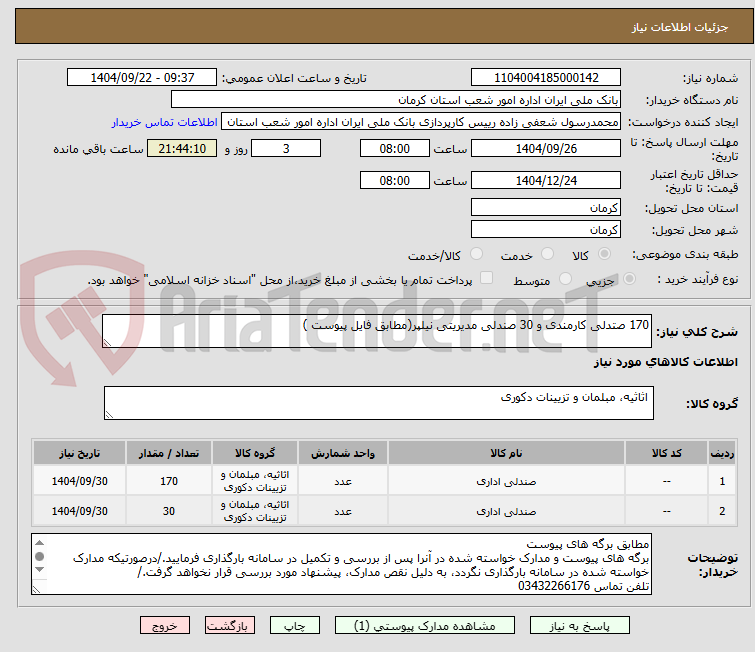
Task: Toggle the اسناد خزانه اسلامی payment checkbox
Action: pyautogui.click(x=487, y=278)
